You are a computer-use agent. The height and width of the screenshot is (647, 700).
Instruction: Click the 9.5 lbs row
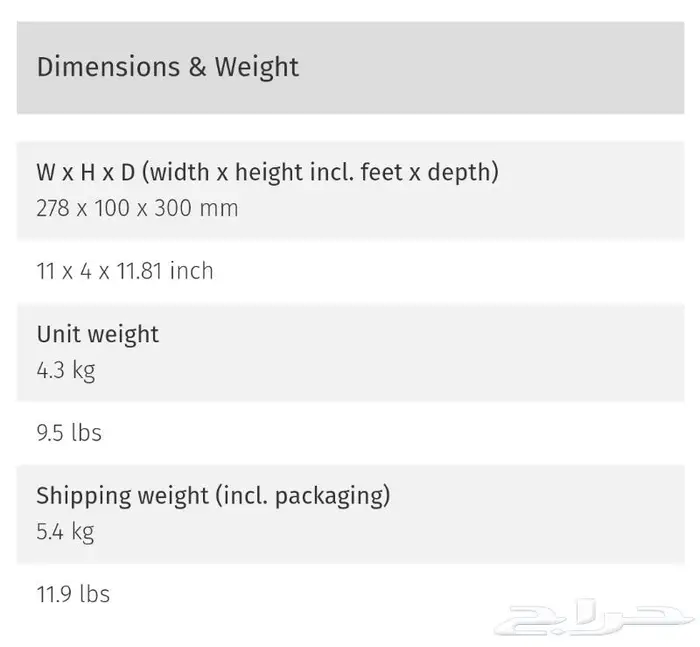pos(350,433)
